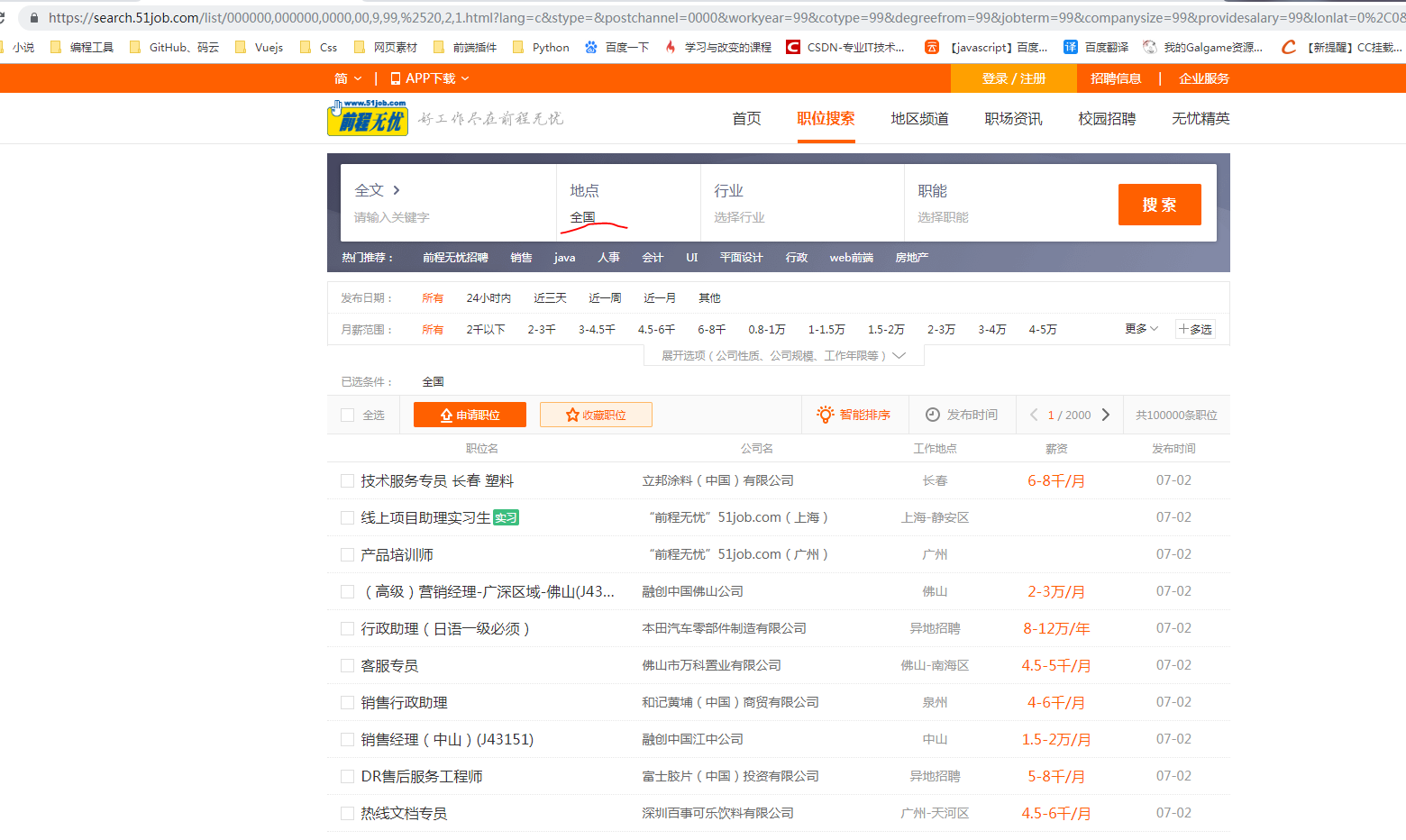Click the lock icon in address bar
This screenshot has height=840, width=1406.
[x=34, y=17]
